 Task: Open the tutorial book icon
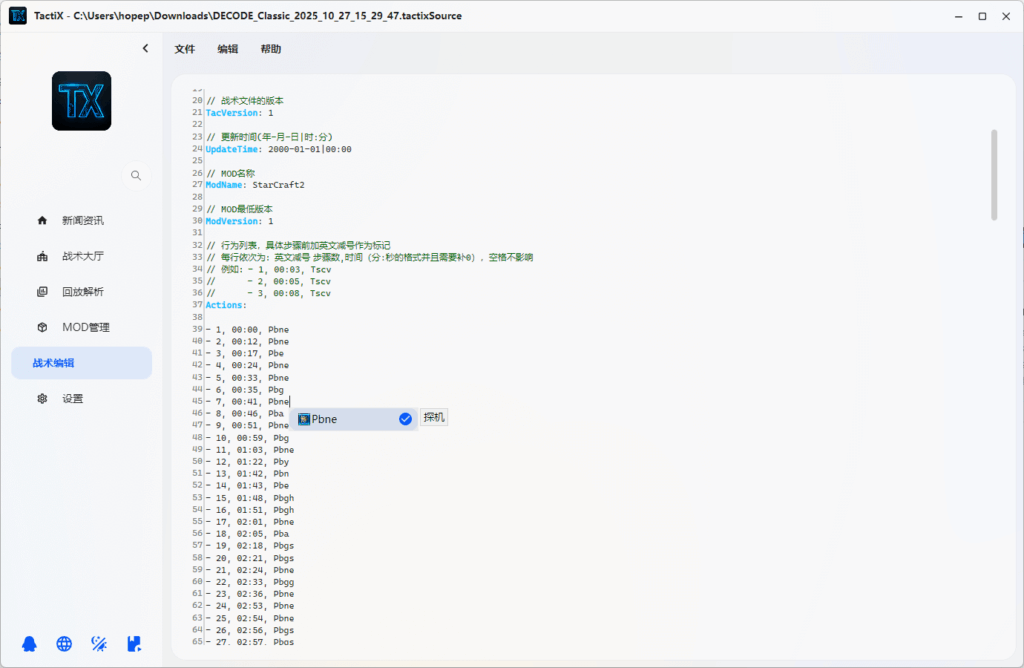(x=133, y=644)
